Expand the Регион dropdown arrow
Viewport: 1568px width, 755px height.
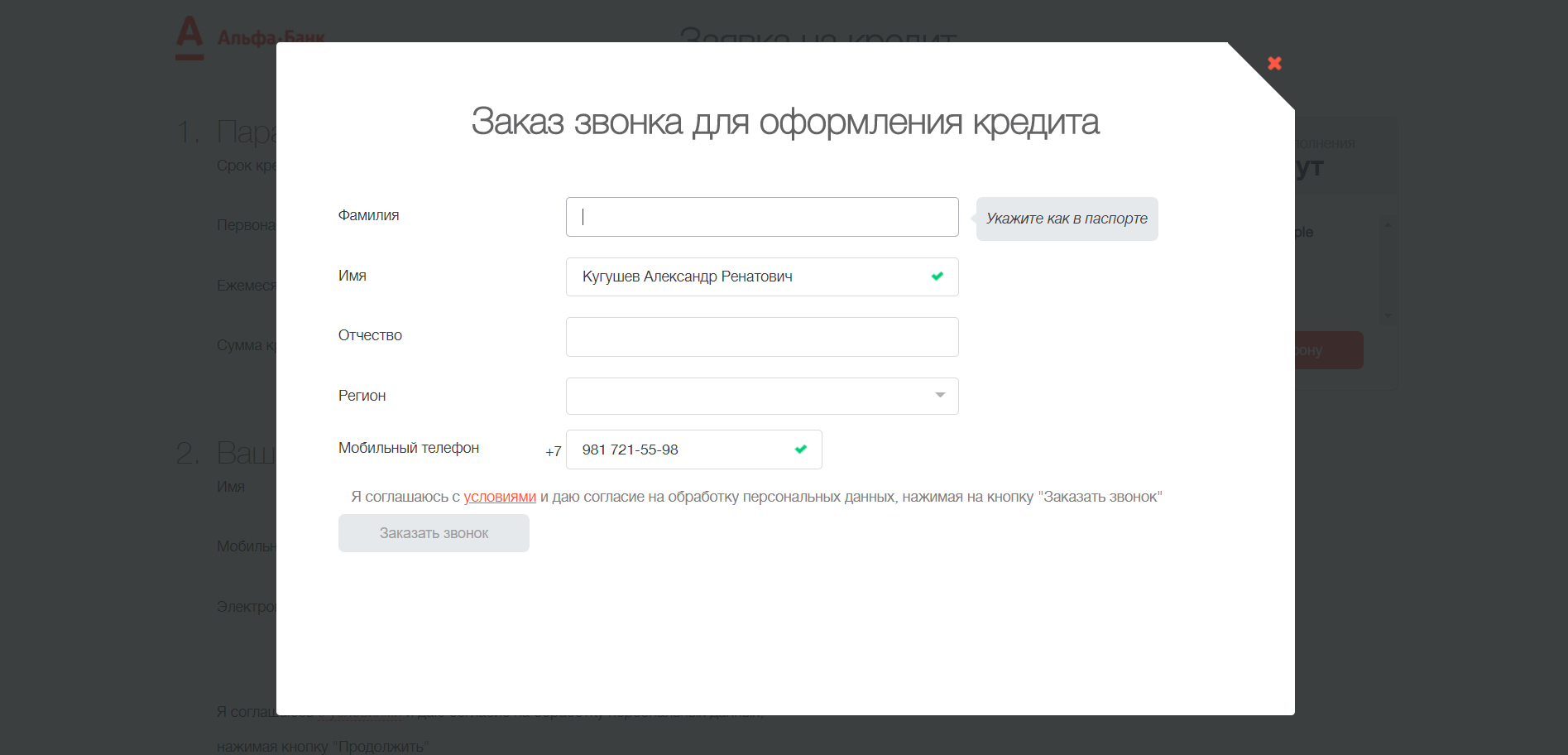pyautogui.click(x=940, y=396)
